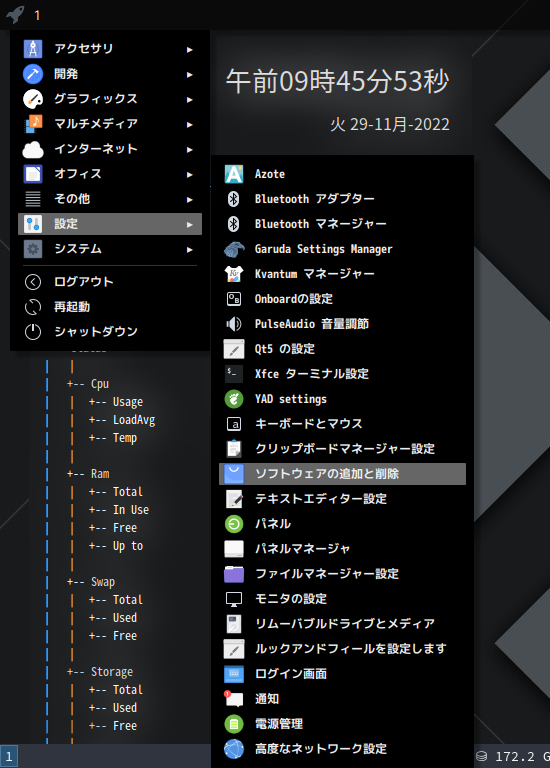Click the rocket launcher icon in the top bar

pyautogui.click(x=15, y=14)
